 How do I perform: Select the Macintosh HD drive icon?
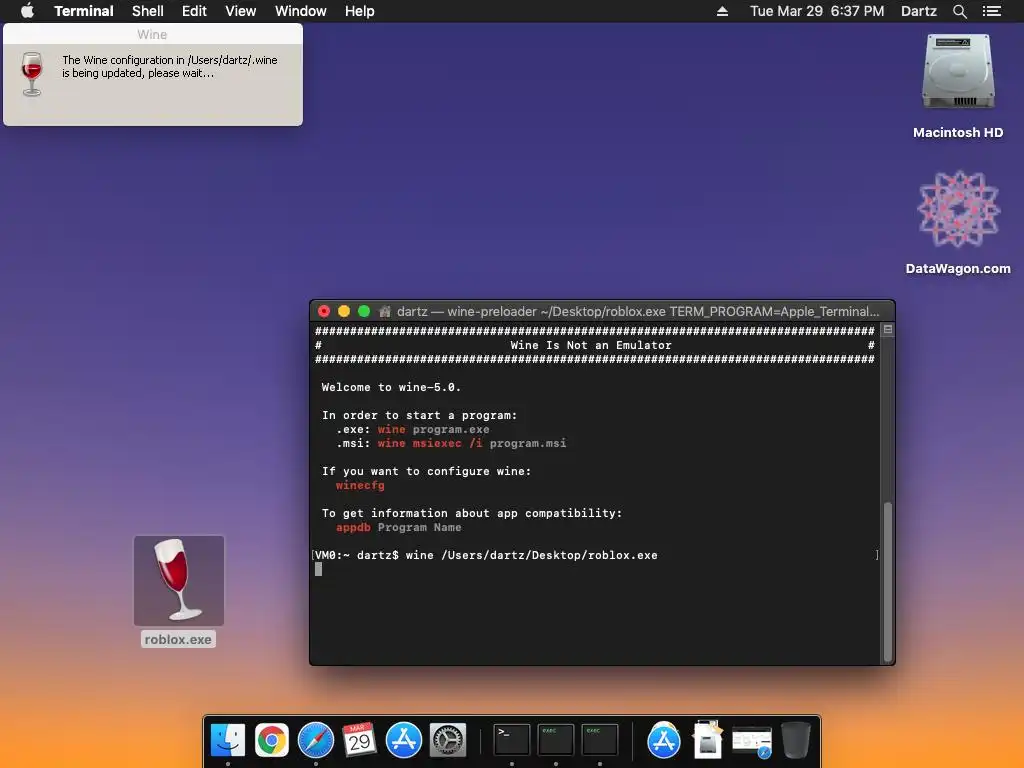pyautogui.click(x=958, y=72)
